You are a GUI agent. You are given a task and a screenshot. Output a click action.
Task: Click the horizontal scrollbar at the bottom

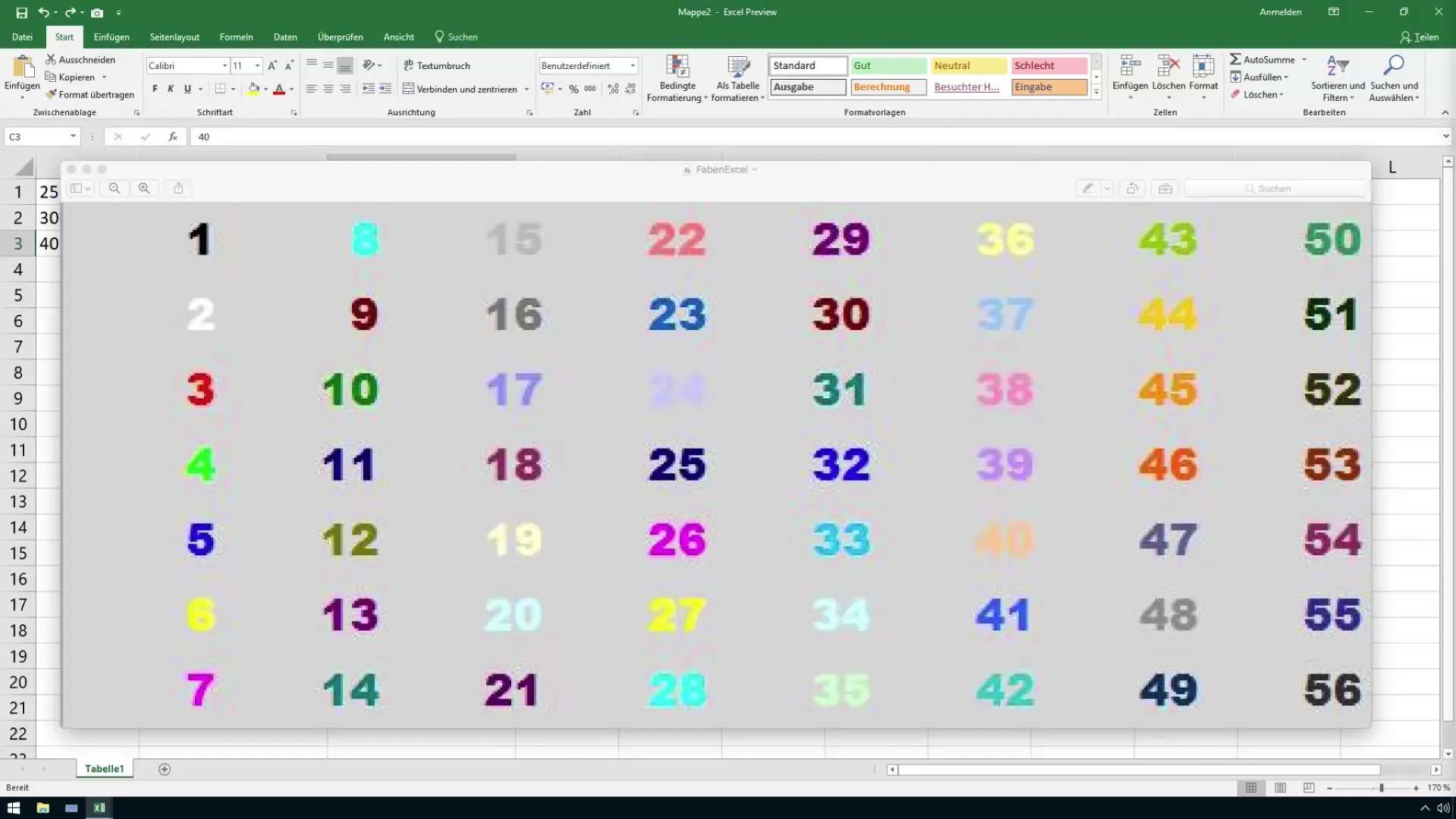click(x=1139, y=769)
